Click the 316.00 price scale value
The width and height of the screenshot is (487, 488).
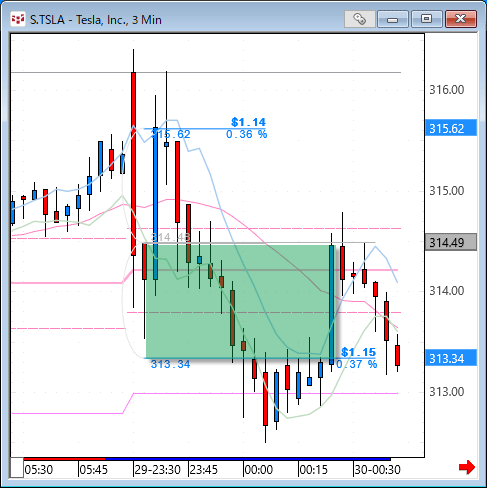pyautogui.click(x=447, y=90)
